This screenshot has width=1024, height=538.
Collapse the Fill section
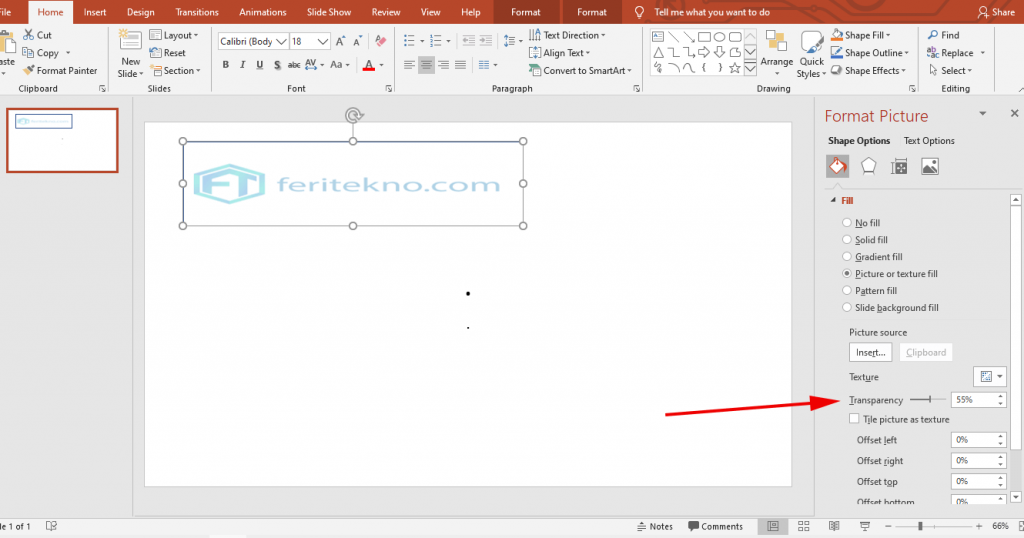833,200
